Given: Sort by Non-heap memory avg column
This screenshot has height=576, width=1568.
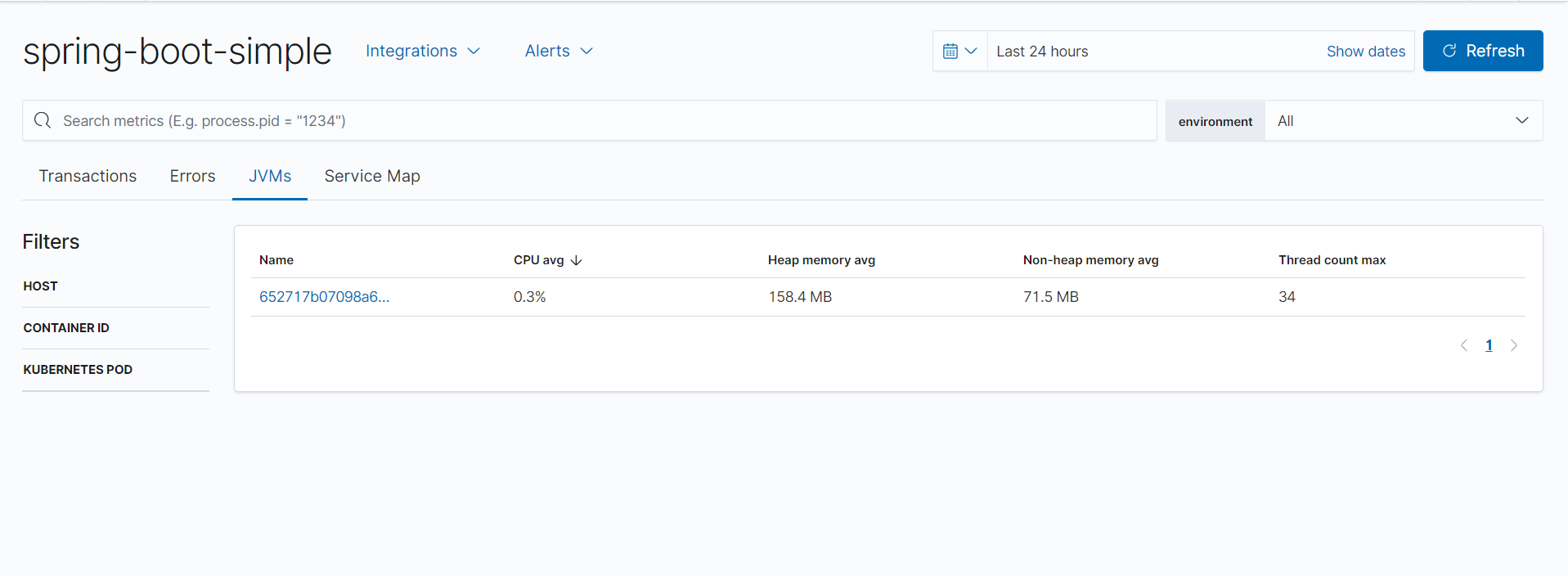Looking at the screenshot, I should (1090, 260).
